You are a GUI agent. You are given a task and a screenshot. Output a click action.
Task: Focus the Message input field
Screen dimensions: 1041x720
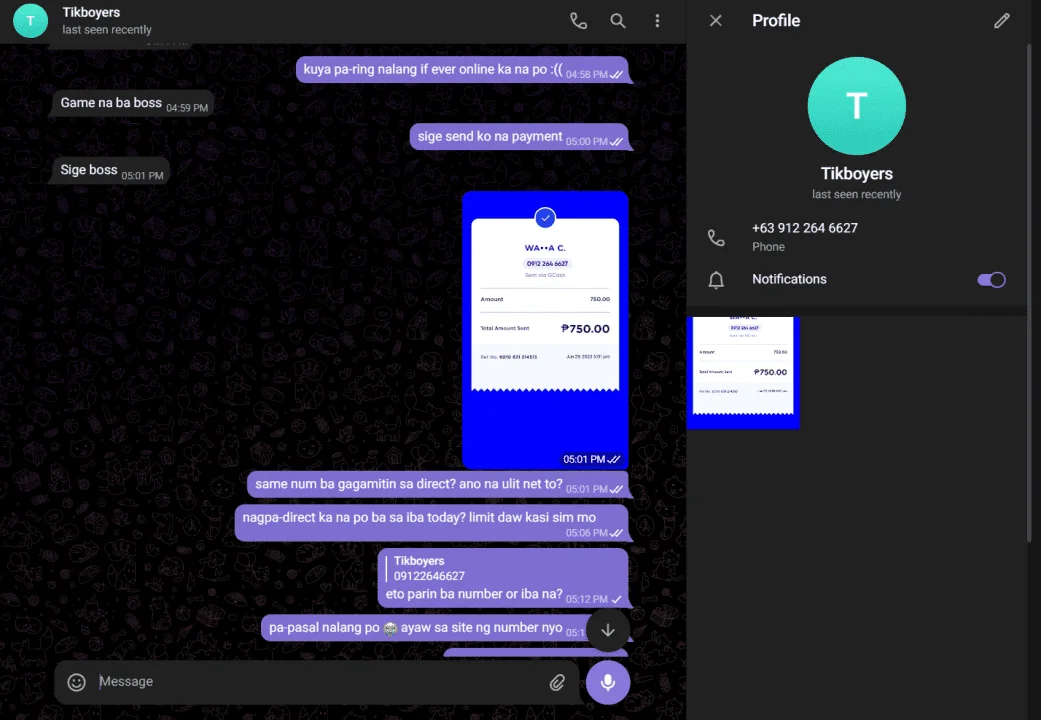319,681
